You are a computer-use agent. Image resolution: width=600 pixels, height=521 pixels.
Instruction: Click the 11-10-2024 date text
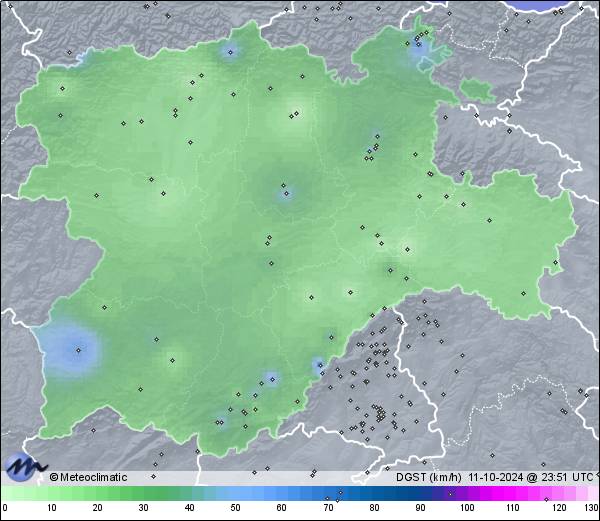click(x=496, y=477)
